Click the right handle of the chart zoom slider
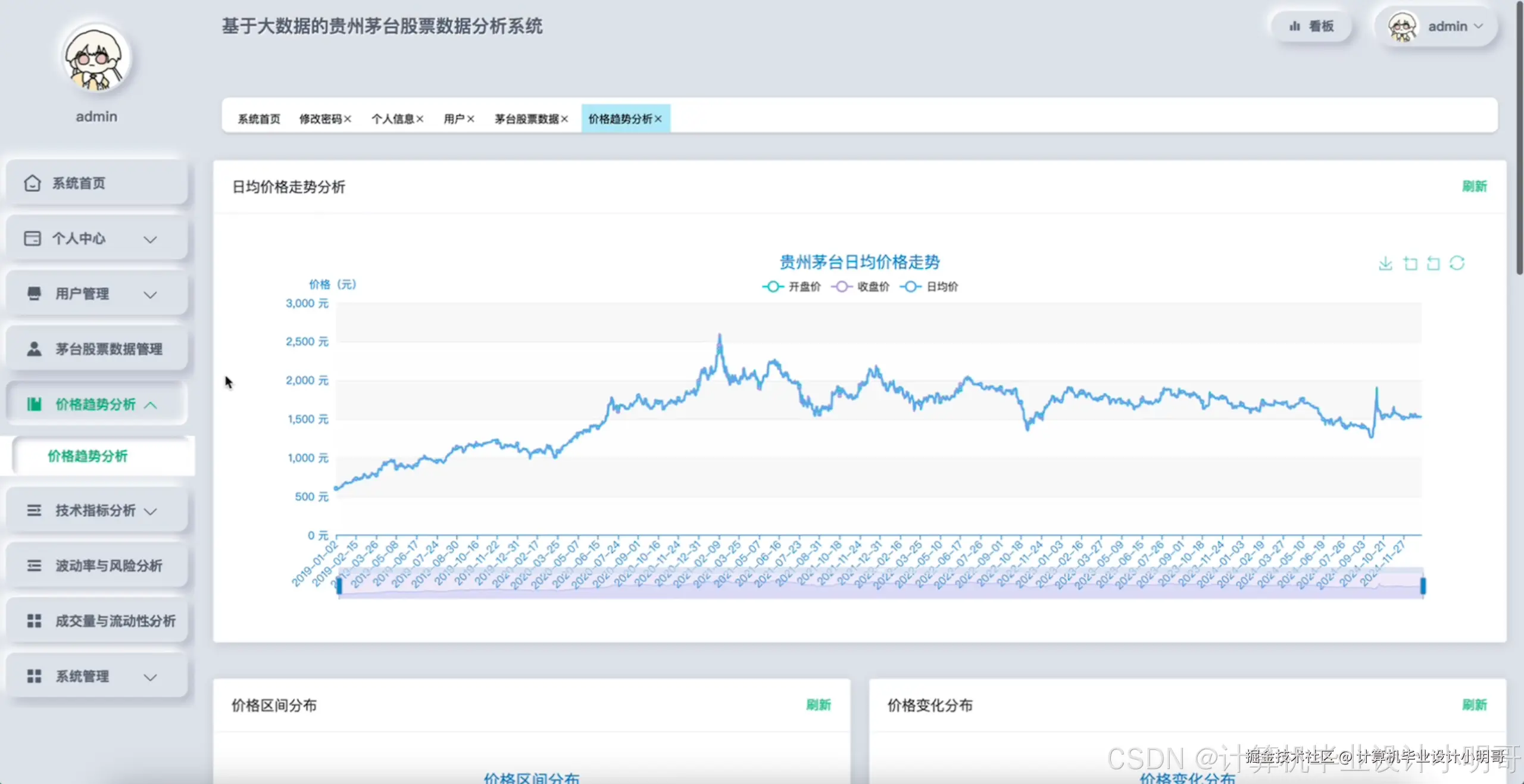Viewport: 1524px width, 784px height. coord(1423,586)
